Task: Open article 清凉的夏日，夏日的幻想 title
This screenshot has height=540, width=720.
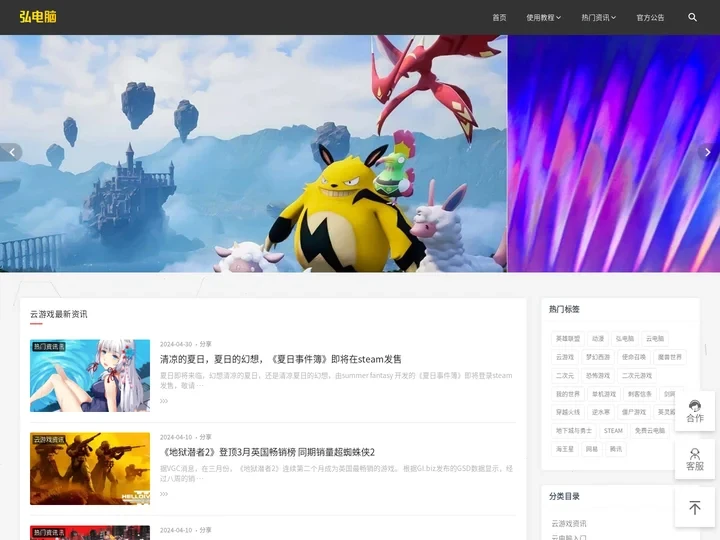Action: coord(281,359)
